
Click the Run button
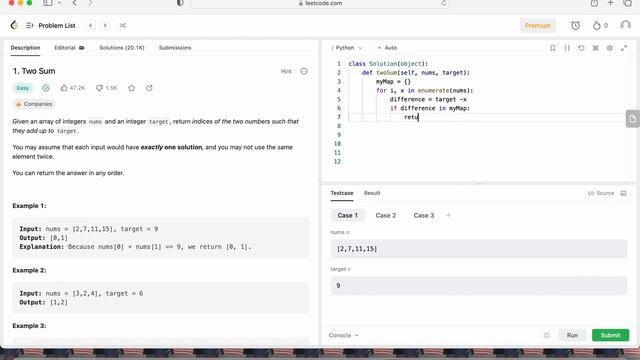coord(572,335)
